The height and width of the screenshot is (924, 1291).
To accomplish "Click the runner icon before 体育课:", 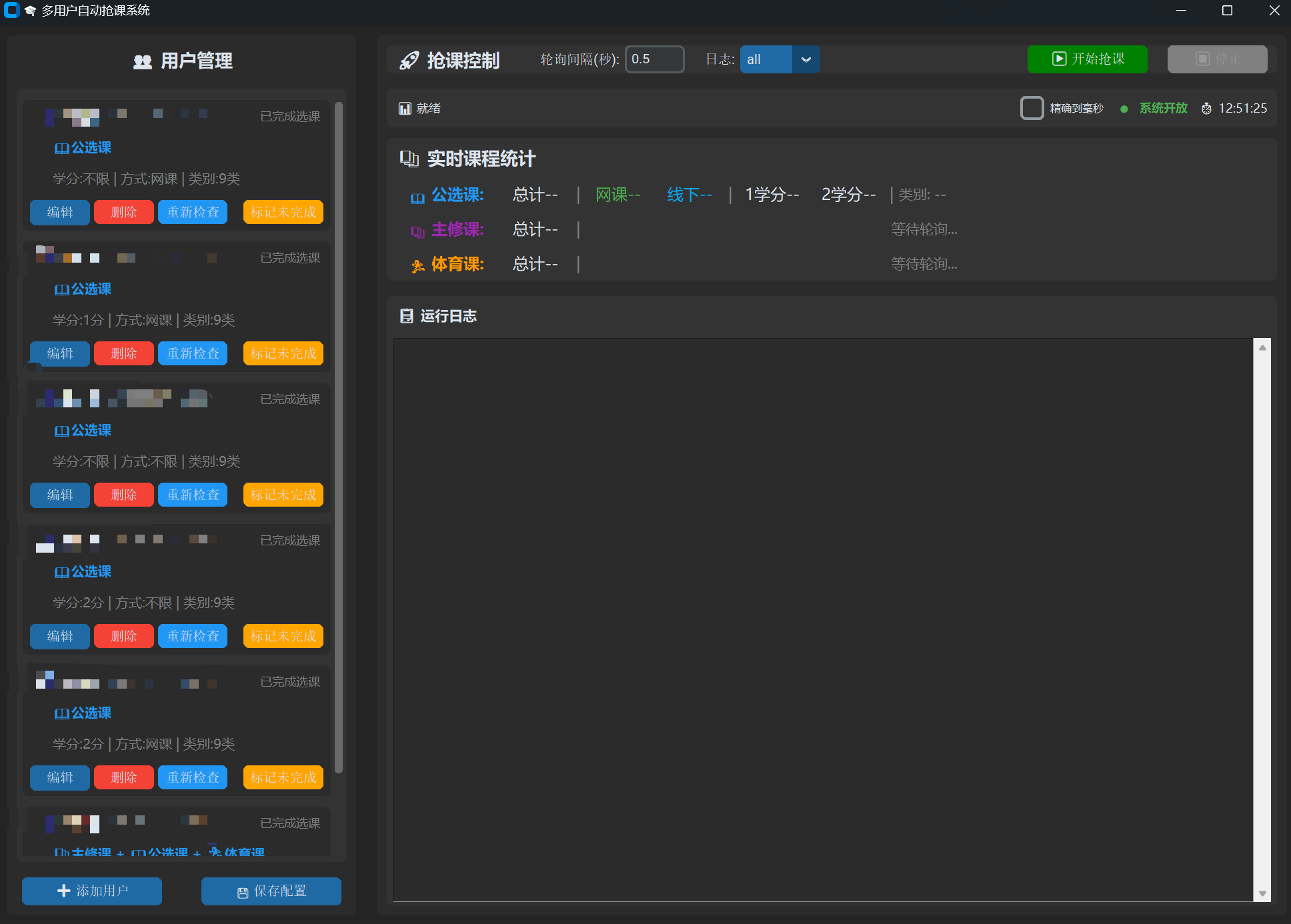I will (417, 267).
